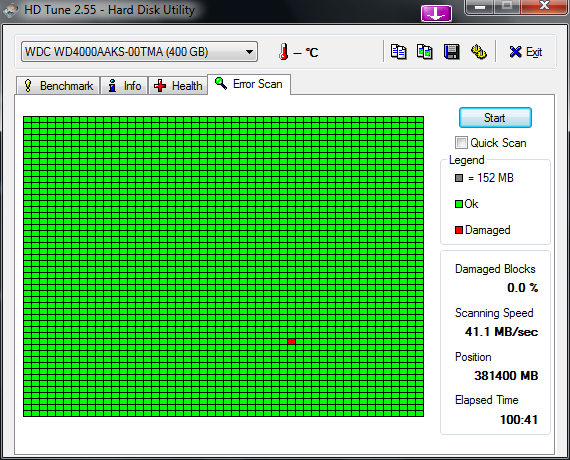Image resolution: width=570 pixels, height=460 pixels.
Task: Open the WDC WD4000AAKS drive selection dropdown
Action: coord(139,52)
